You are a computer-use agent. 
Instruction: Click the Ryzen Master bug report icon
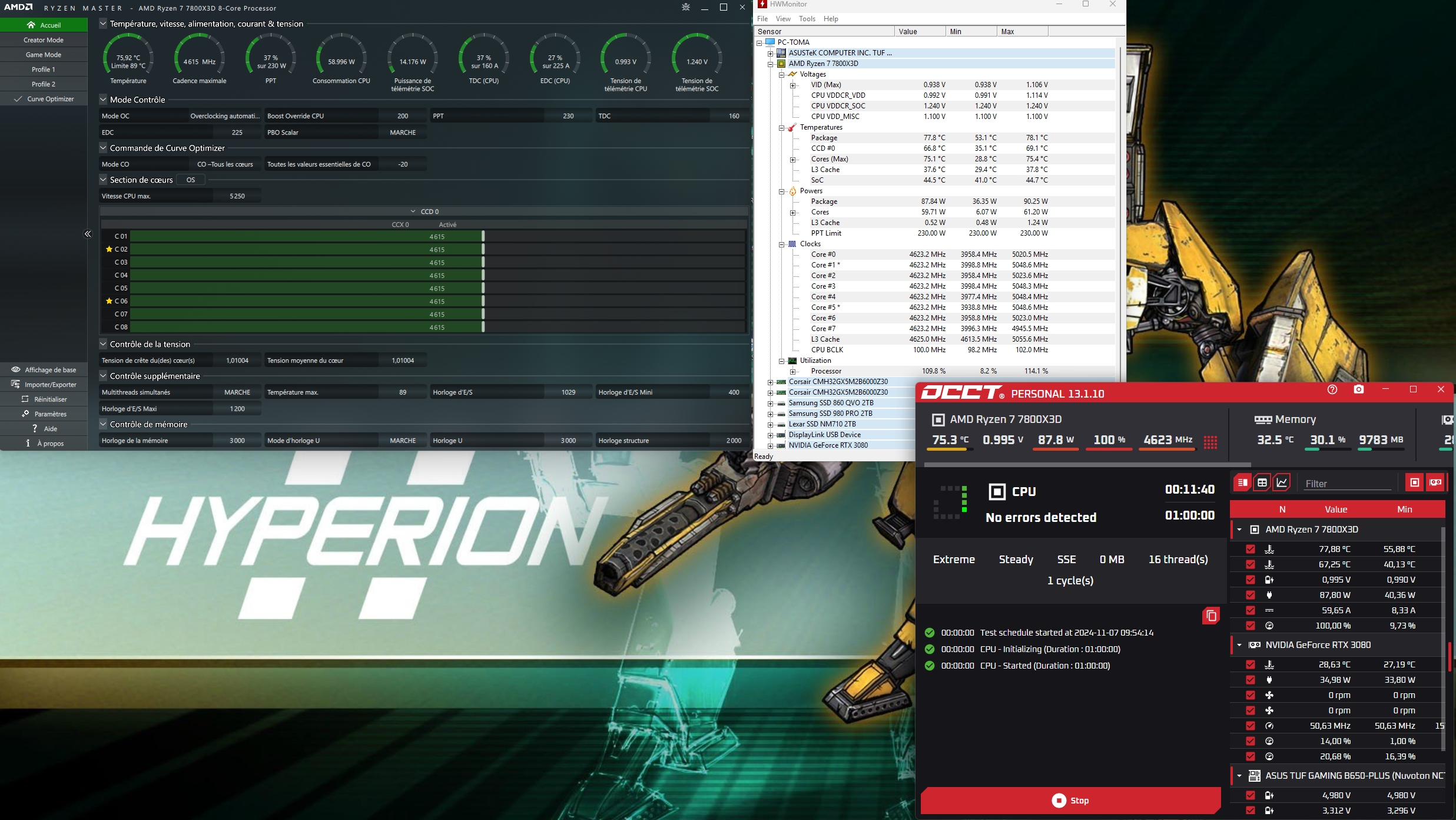point(685,8)
